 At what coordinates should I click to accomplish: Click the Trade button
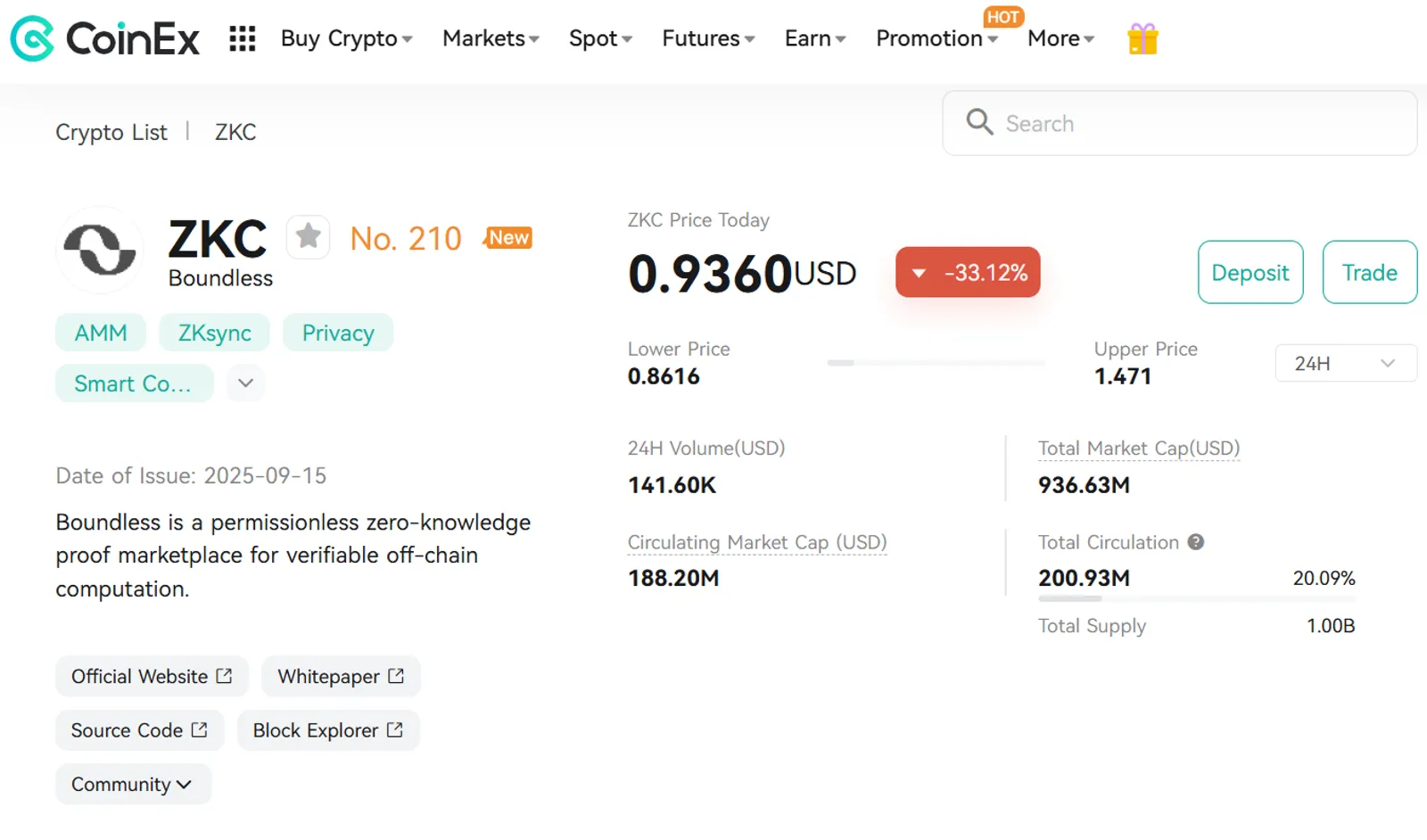click(1370, 272)
